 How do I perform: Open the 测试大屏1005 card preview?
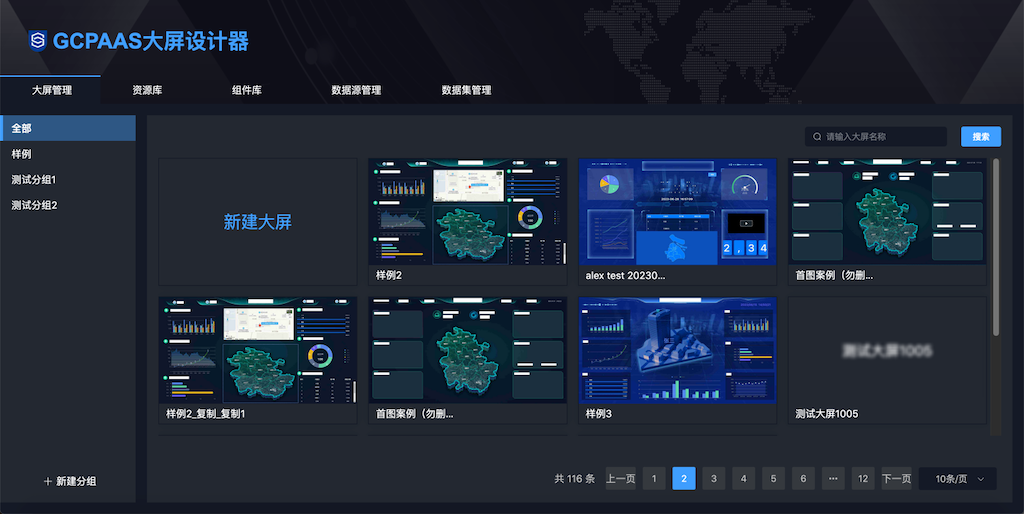click(x=887, y=350)
